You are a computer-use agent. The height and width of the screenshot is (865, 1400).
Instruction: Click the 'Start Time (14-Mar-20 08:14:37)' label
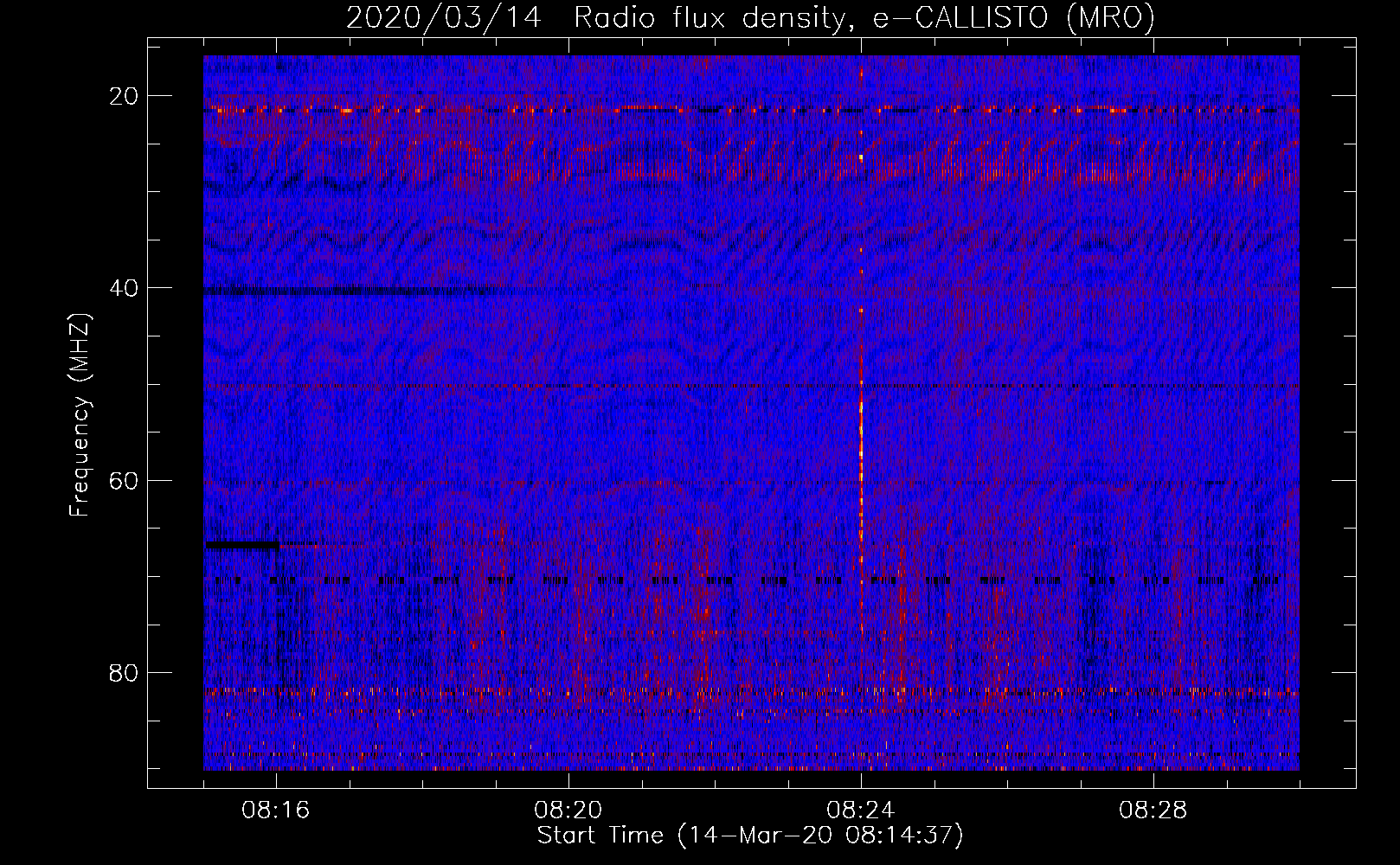point(750,836)
